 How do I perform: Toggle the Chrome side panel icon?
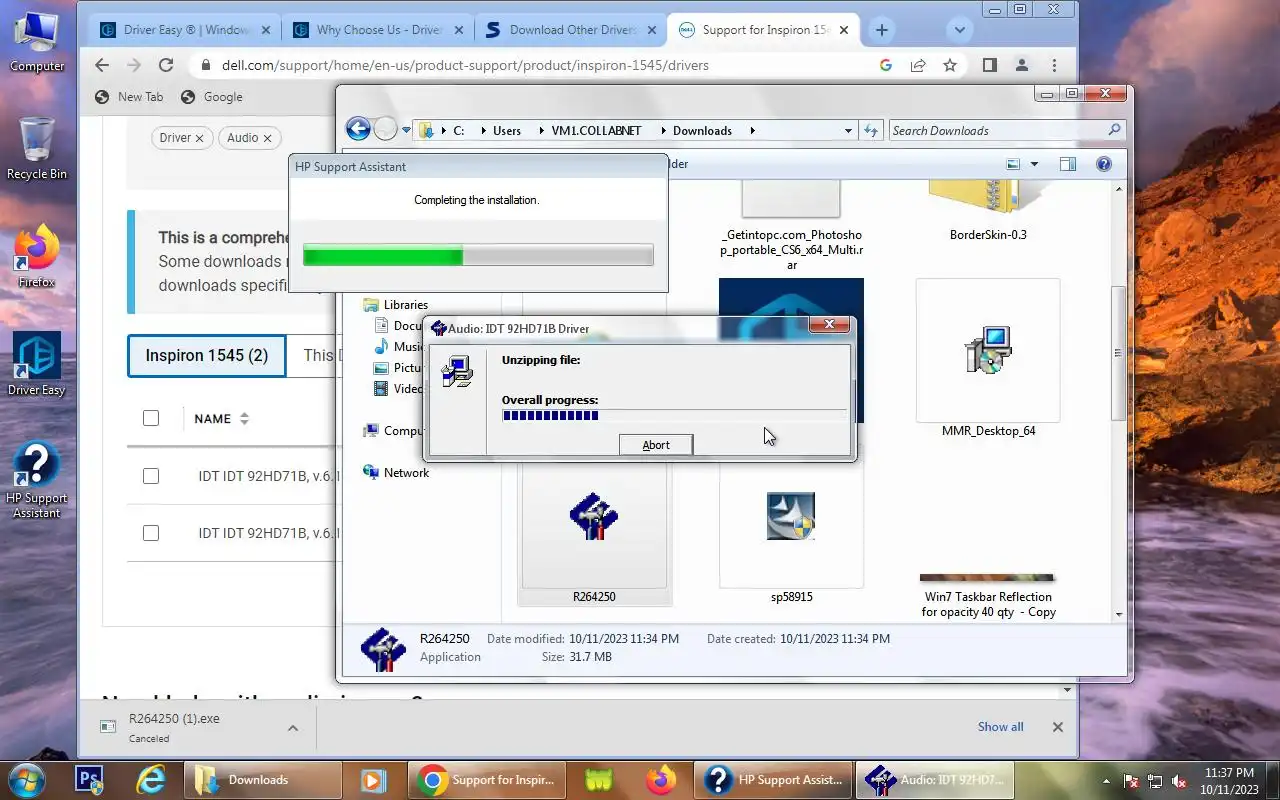[x=989, y=65]
